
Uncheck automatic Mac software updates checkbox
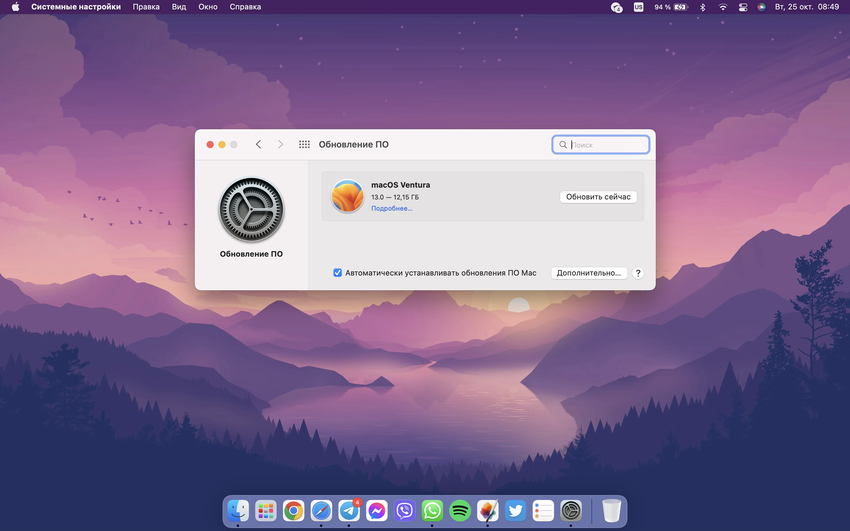point(337,273)
